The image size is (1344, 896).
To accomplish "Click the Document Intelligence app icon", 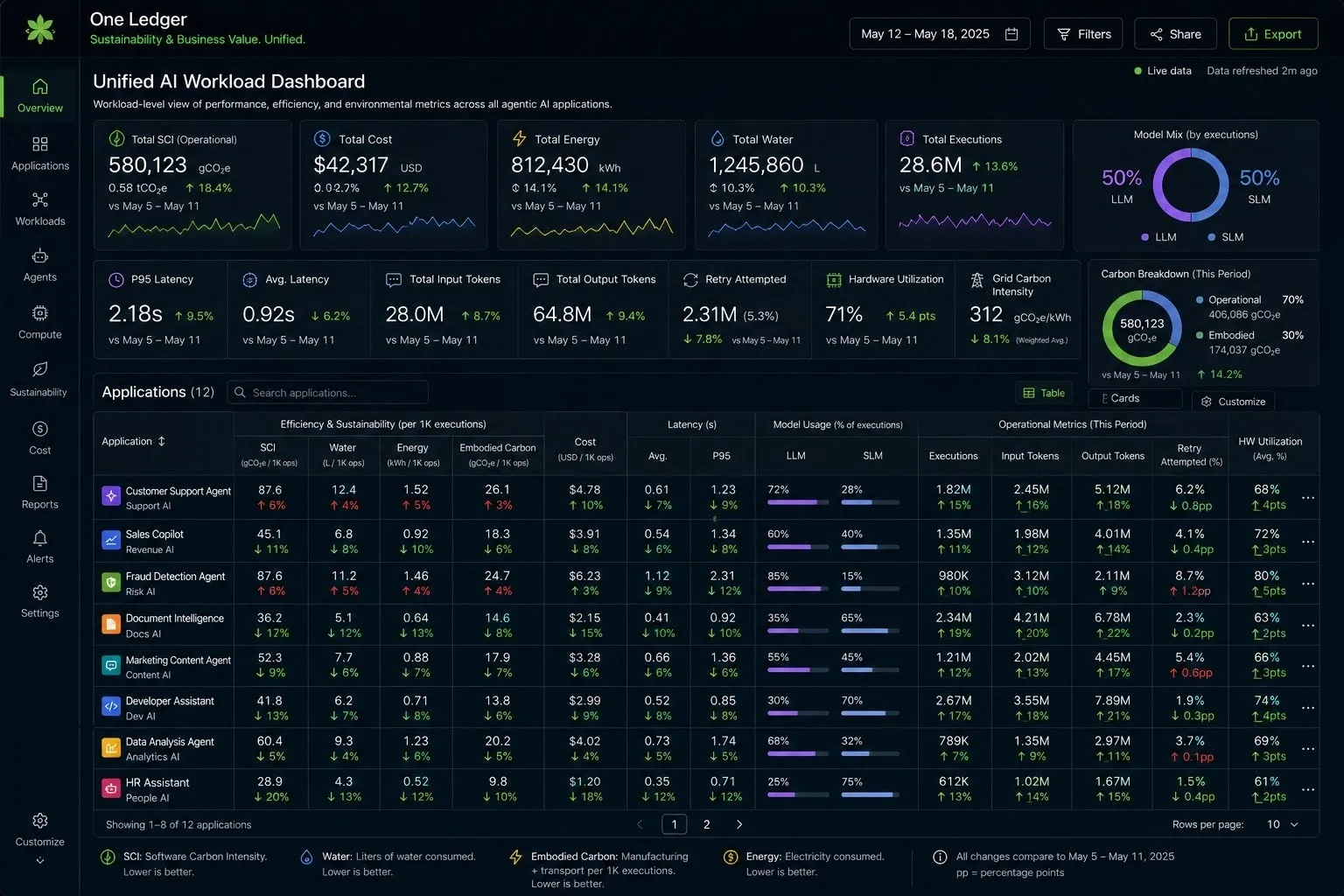I will click(x=111, y=624).
